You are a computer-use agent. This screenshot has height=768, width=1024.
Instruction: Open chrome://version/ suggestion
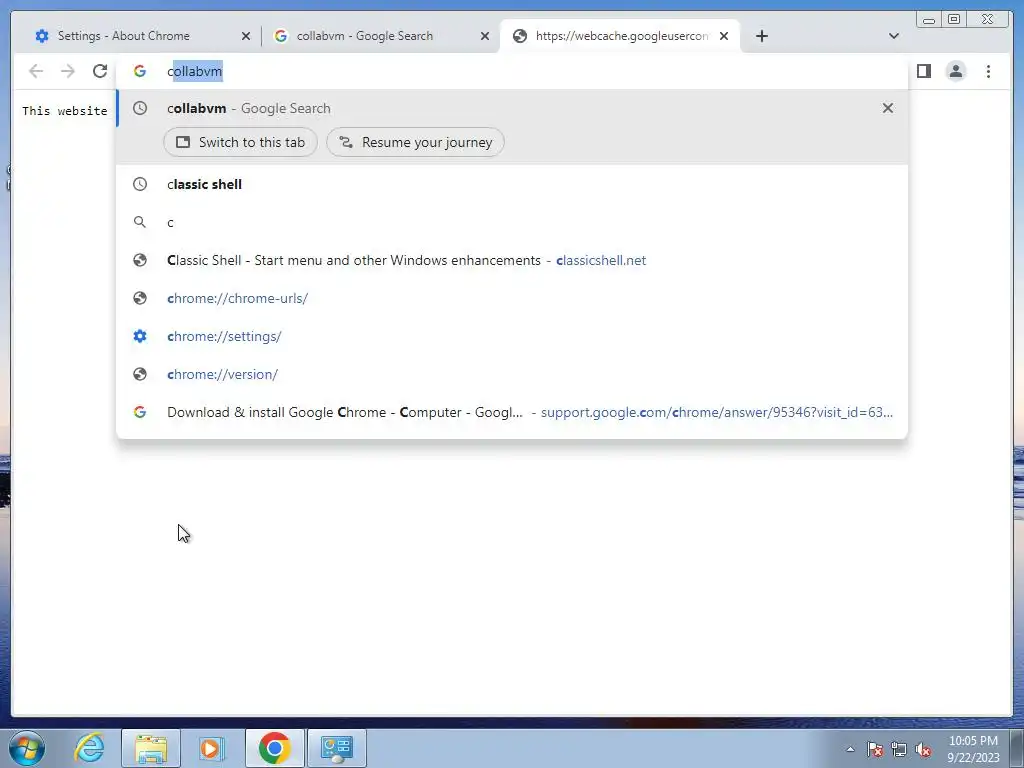[512, 374]
